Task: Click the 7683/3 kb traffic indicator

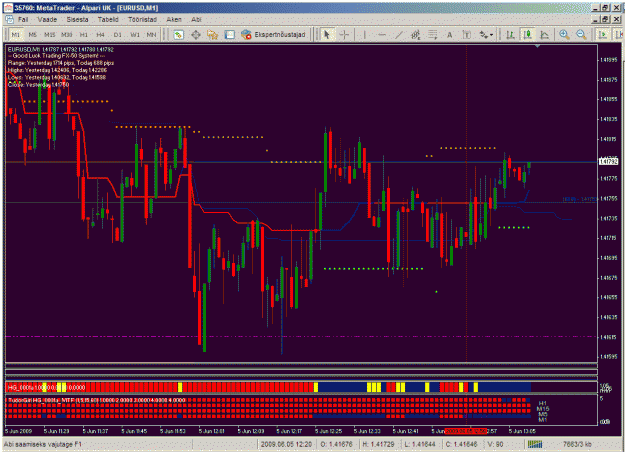Action: tap(577, 444)
